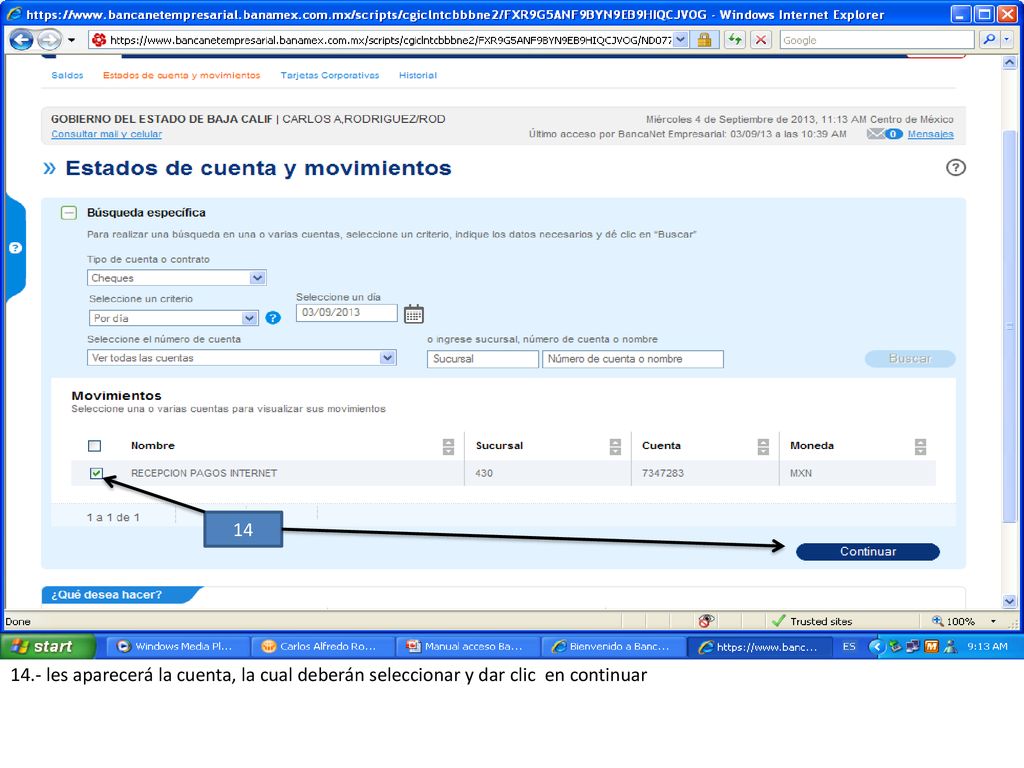
Task: Click the Google search magnifier icon
Action: [989, 40]
